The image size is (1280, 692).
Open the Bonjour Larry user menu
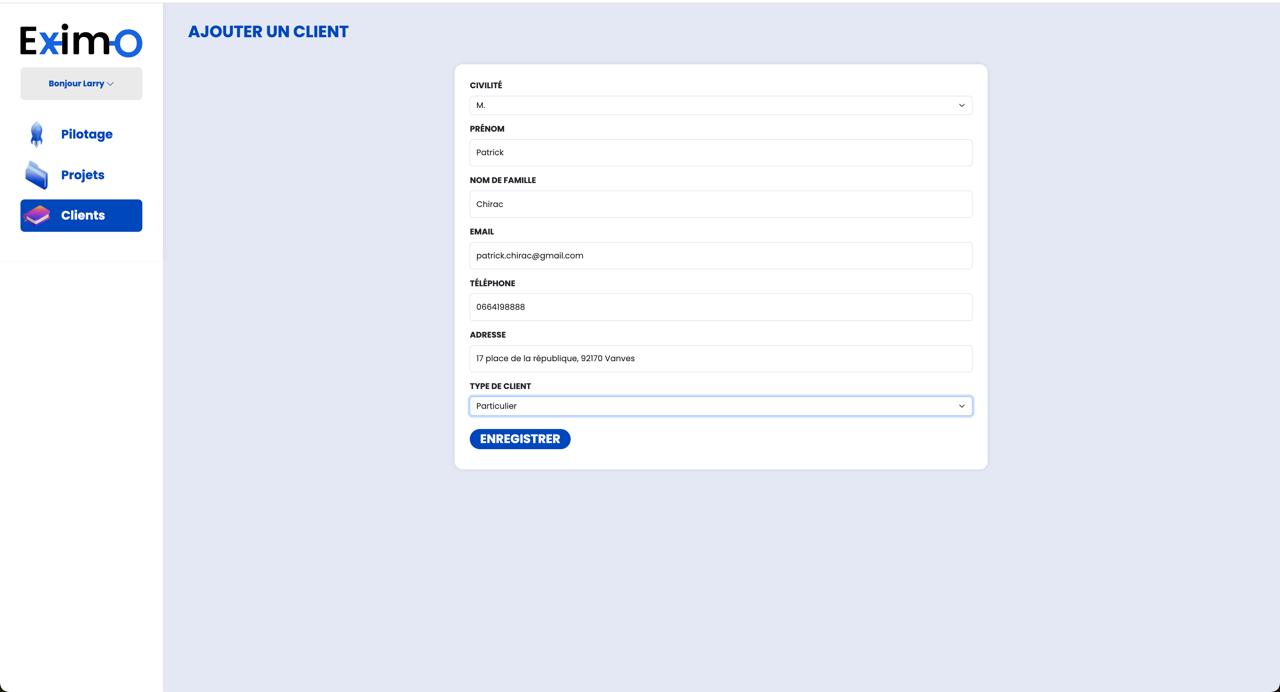click(x=81, y=84)
